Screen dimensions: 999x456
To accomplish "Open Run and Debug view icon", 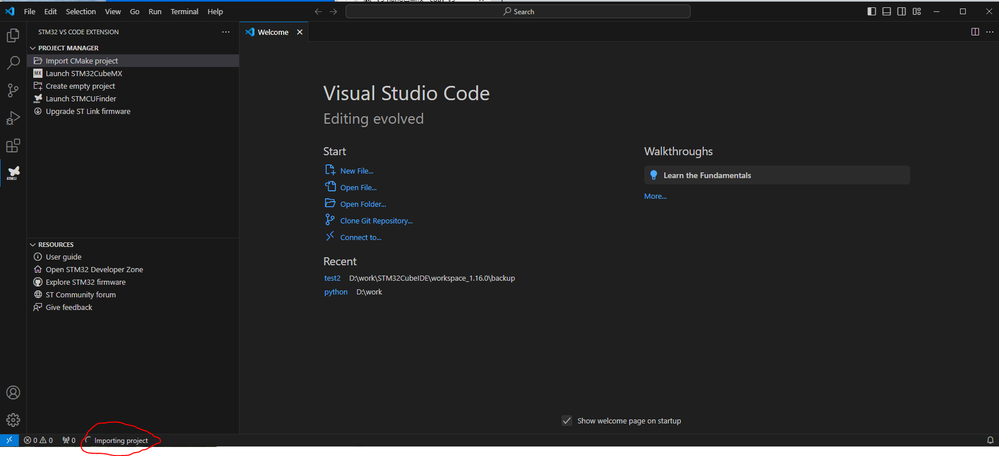I will coord(13,118).
